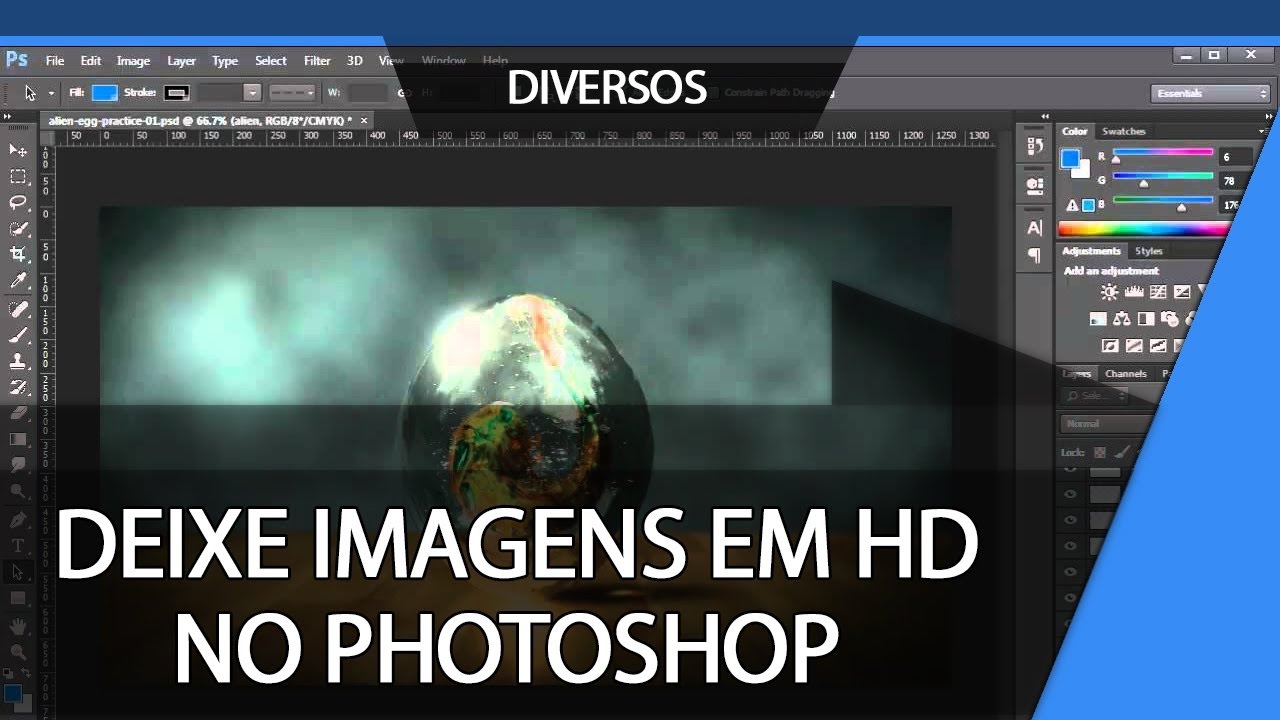Open the stroke type dashed-line dropdown
1280x720 pixels.
tap(292, 92)
